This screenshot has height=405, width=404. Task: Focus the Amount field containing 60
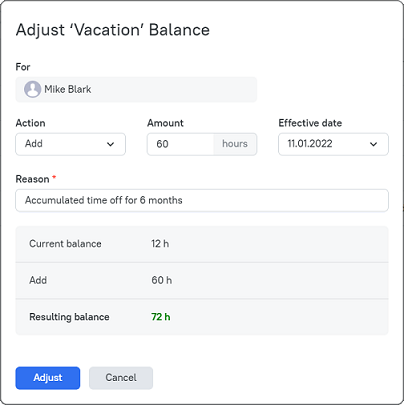180,144
